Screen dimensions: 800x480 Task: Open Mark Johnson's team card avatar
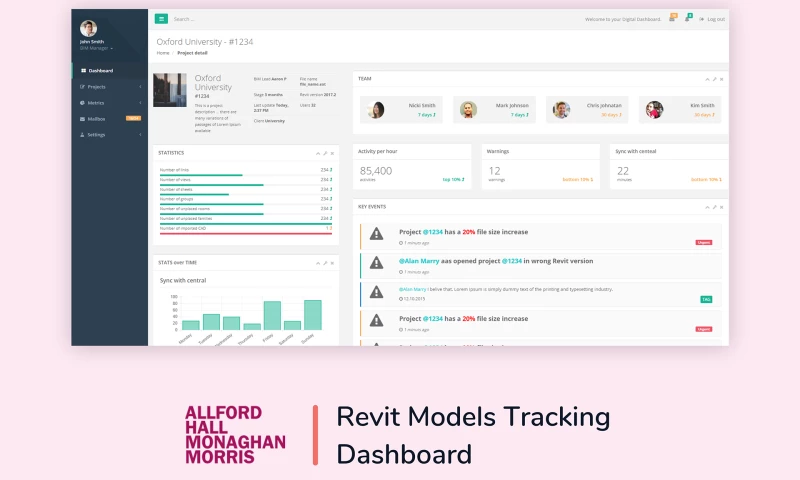[x=468, y=110]
